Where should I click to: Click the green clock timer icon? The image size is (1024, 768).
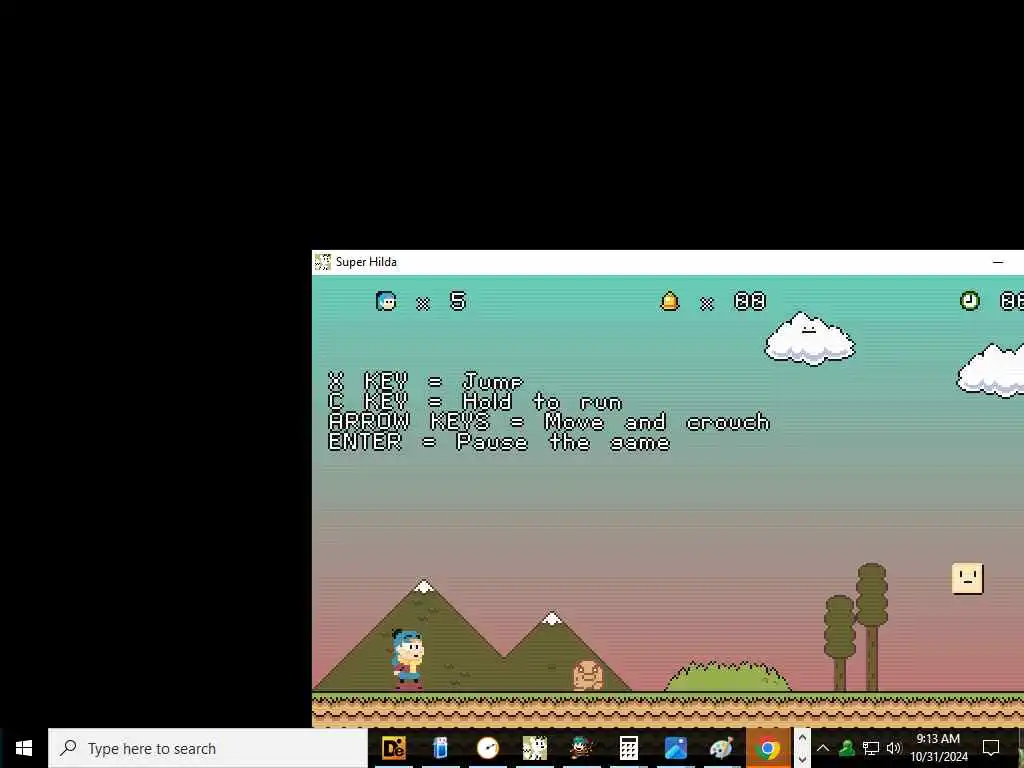pyautogui.click(x=970, y=301)
